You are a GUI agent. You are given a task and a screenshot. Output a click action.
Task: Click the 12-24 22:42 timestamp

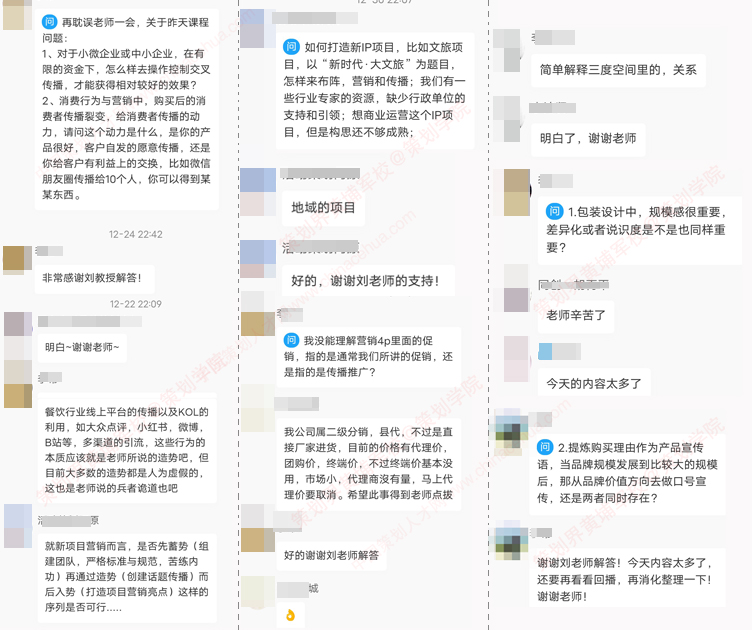pos(136,234)
